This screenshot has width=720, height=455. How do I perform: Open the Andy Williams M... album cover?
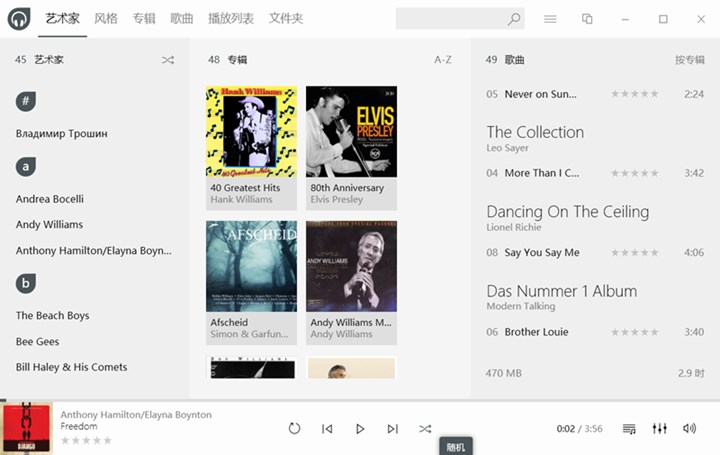(x=351, y=266)
